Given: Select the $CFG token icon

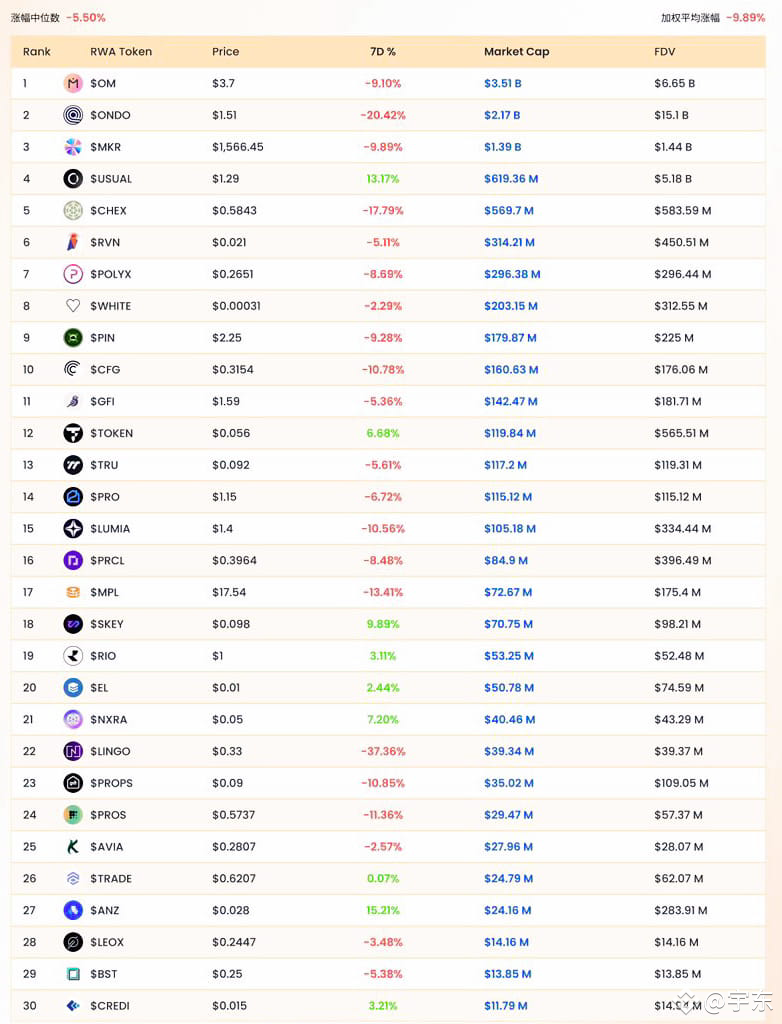Looking at the screenshot, I should coord(71,369).
